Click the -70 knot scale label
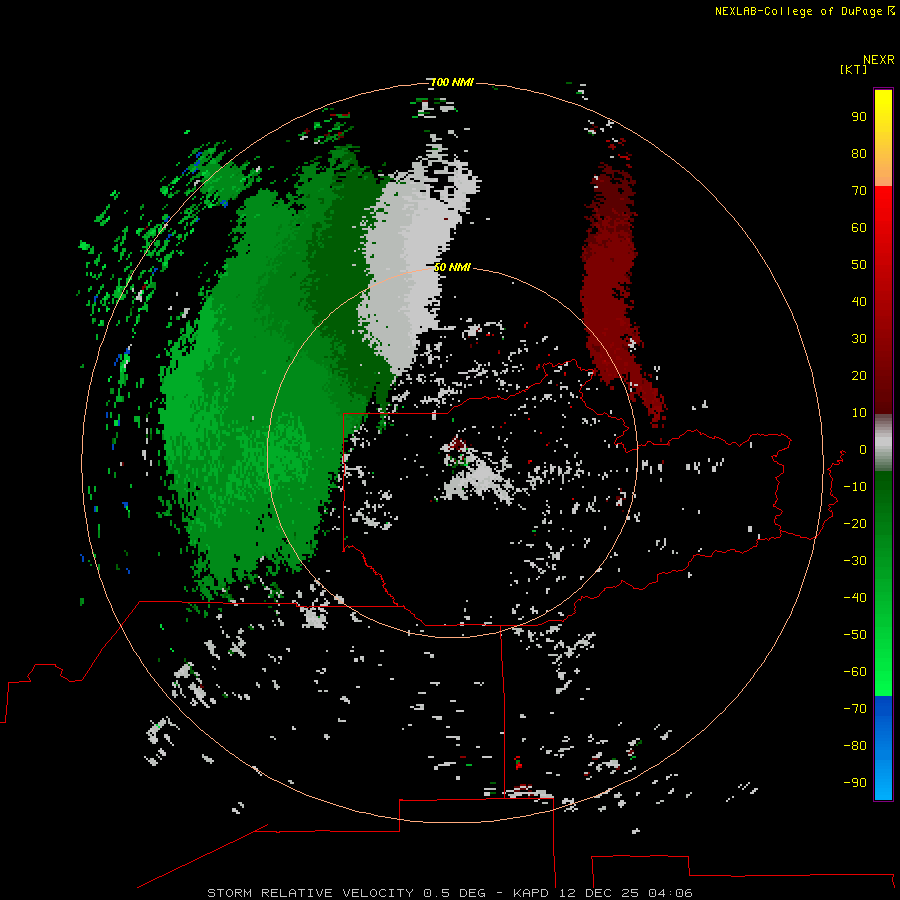This screenshot has height=900, width=900. pyautogui.click(x=855, y=708)
